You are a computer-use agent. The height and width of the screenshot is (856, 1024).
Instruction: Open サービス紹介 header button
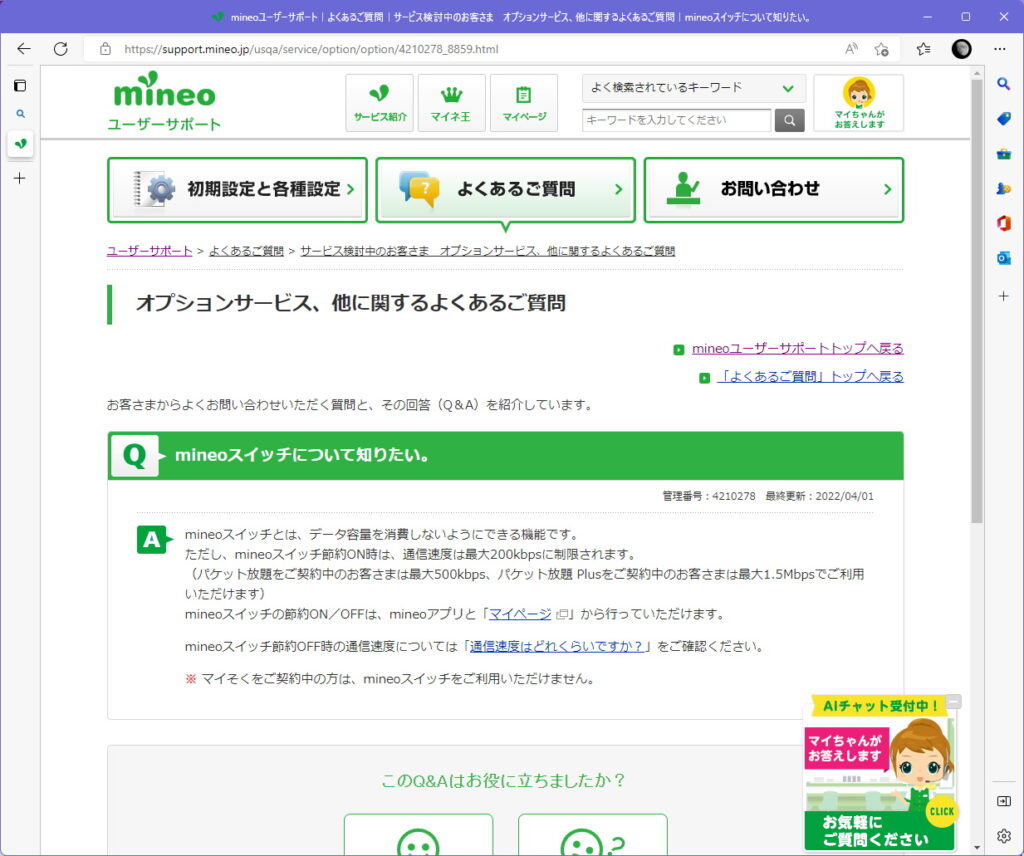point(379,103)
